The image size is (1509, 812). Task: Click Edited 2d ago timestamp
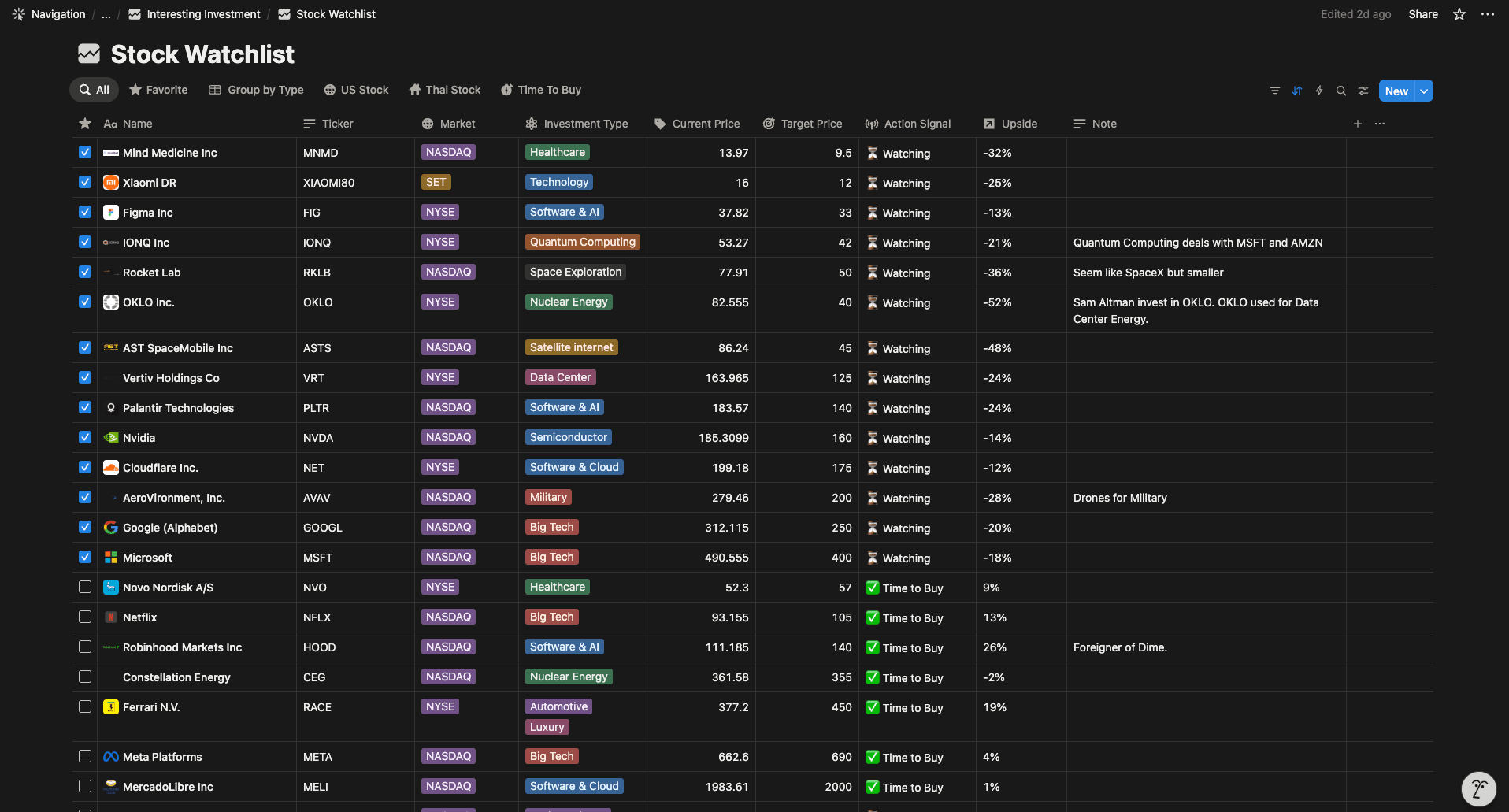(1355, 14)
